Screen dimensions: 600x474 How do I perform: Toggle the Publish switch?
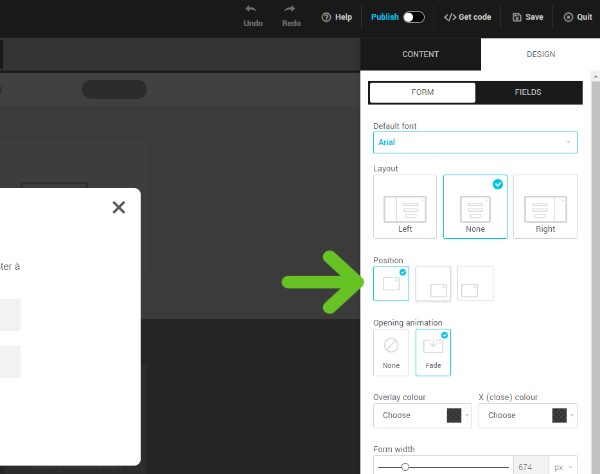coord(413,17)
